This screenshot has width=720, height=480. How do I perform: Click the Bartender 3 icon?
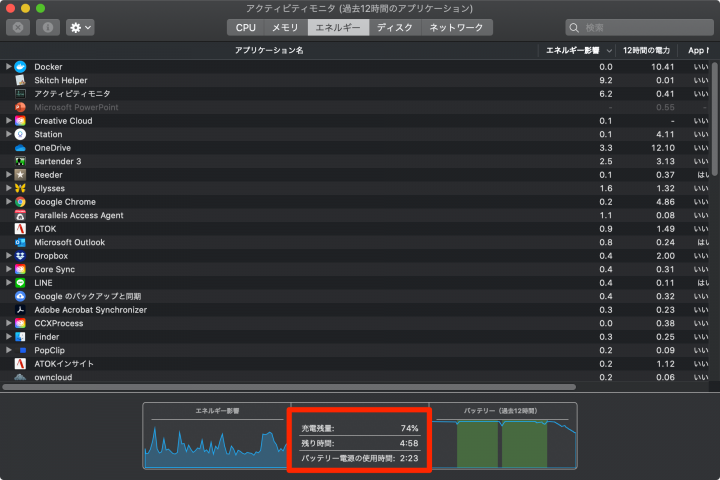point(20,161)
